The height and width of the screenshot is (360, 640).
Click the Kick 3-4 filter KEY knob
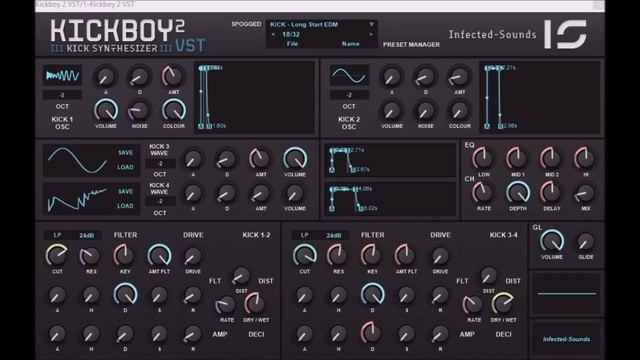pyautogui.click(x=372, y=256)
